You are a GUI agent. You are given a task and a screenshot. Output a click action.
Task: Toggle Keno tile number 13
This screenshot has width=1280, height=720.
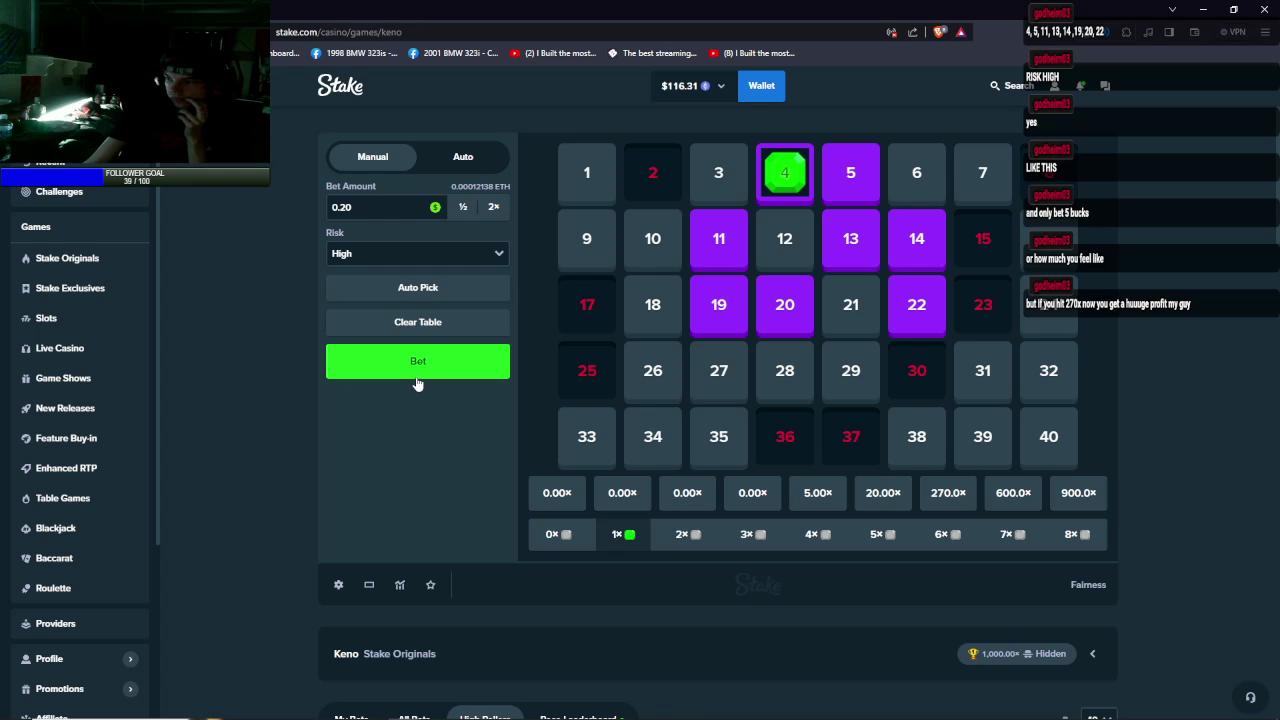pos(851,239)
